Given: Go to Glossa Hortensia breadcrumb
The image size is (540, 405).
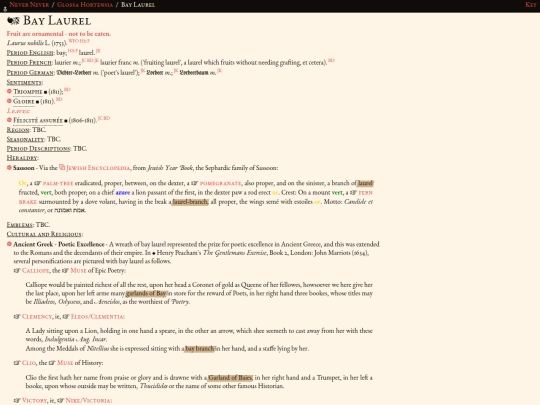Looking at the screenshot, I should (85, 5).
